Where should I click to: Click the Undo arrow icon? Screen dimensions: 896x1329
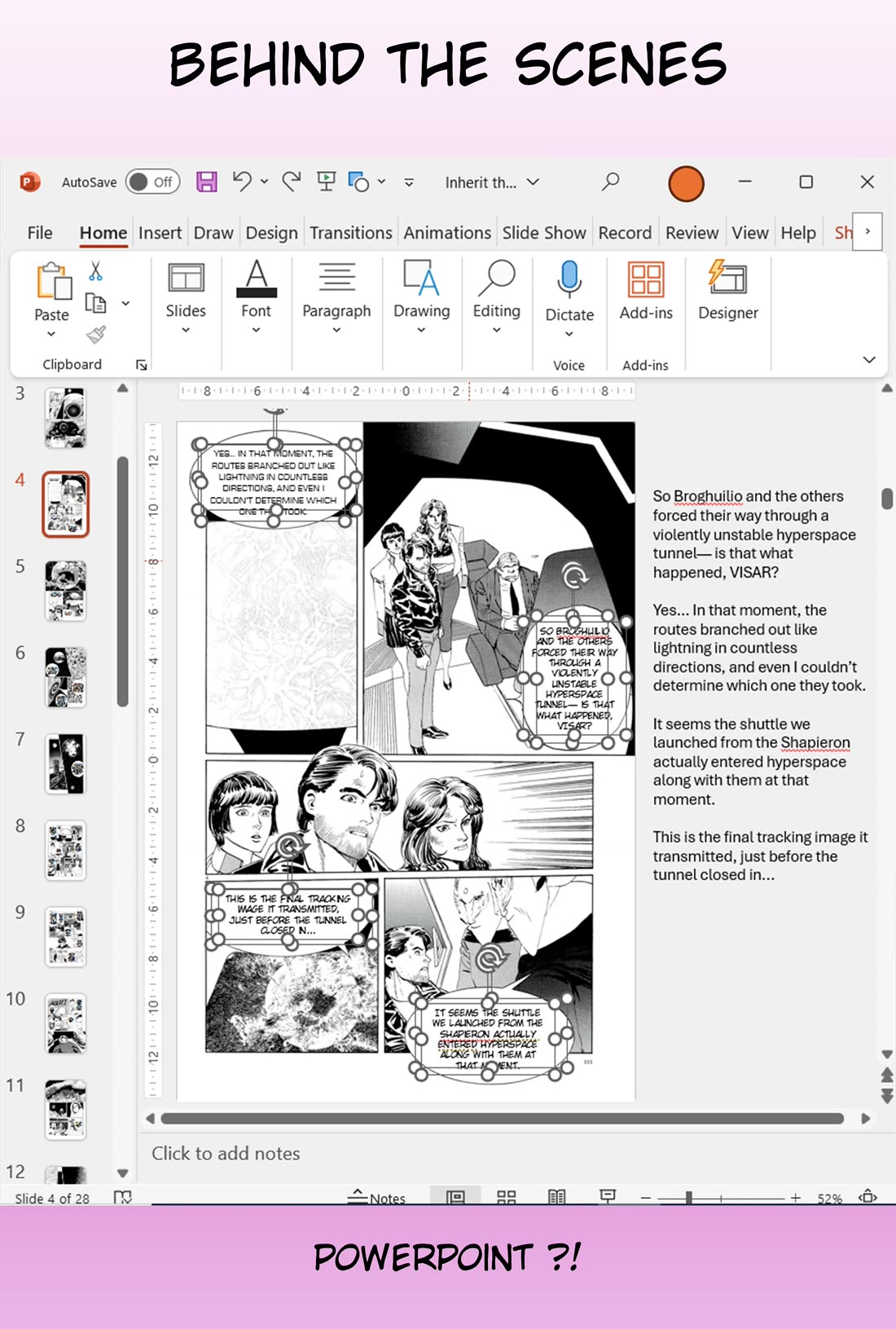point(242,181)
